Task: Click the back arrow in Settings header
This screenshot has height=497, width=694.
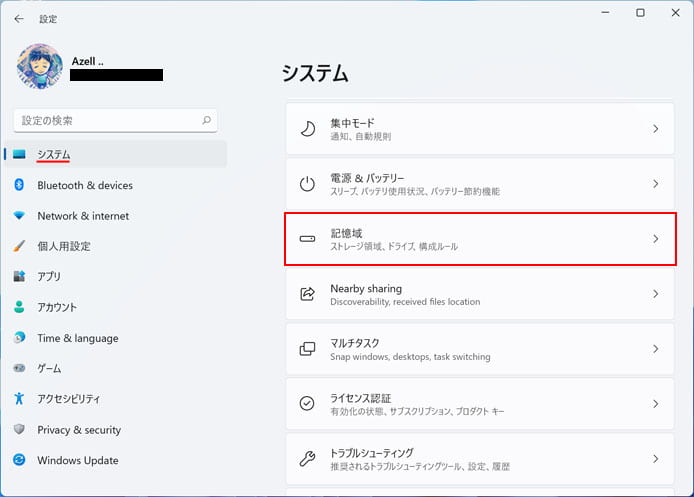Action: 19,19
